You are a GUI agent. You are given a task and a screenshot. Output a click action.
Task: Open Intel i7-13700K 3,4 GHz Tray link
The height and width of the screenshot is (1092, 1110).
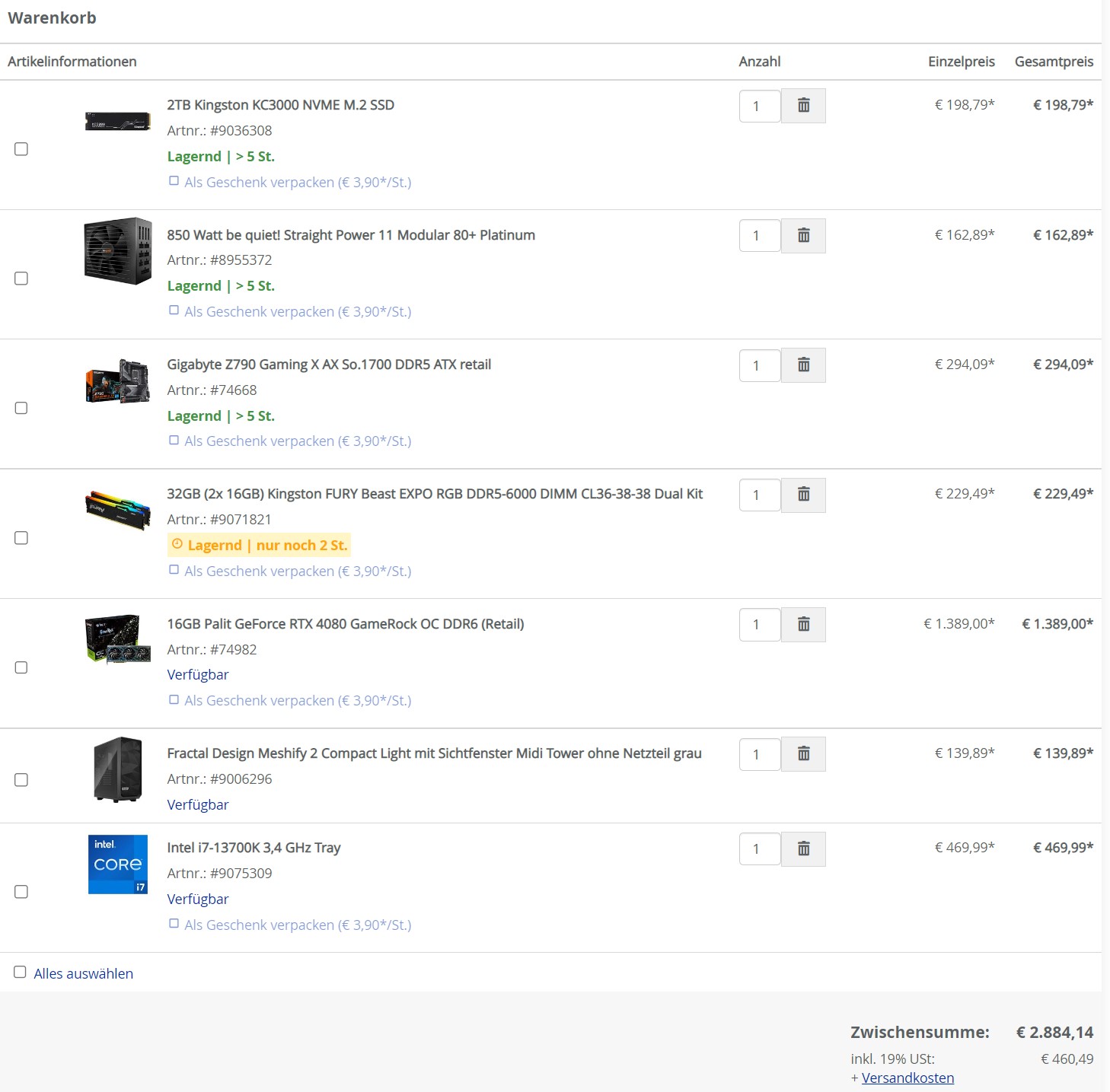click(x=254, y=848)
